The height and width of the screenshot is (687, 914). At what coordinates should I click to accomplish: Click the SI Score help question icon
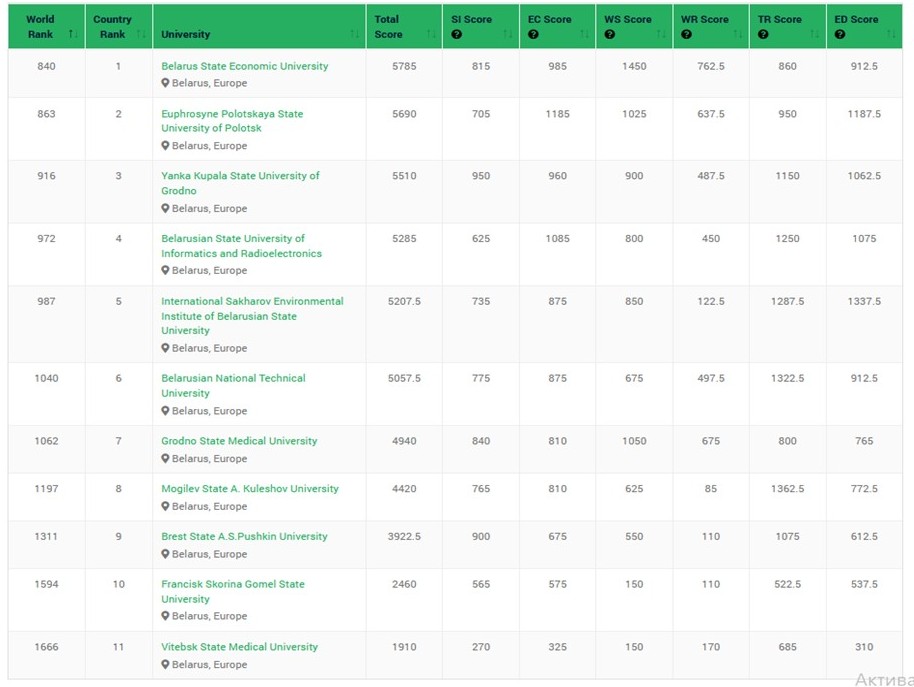(x=456, y=35)
